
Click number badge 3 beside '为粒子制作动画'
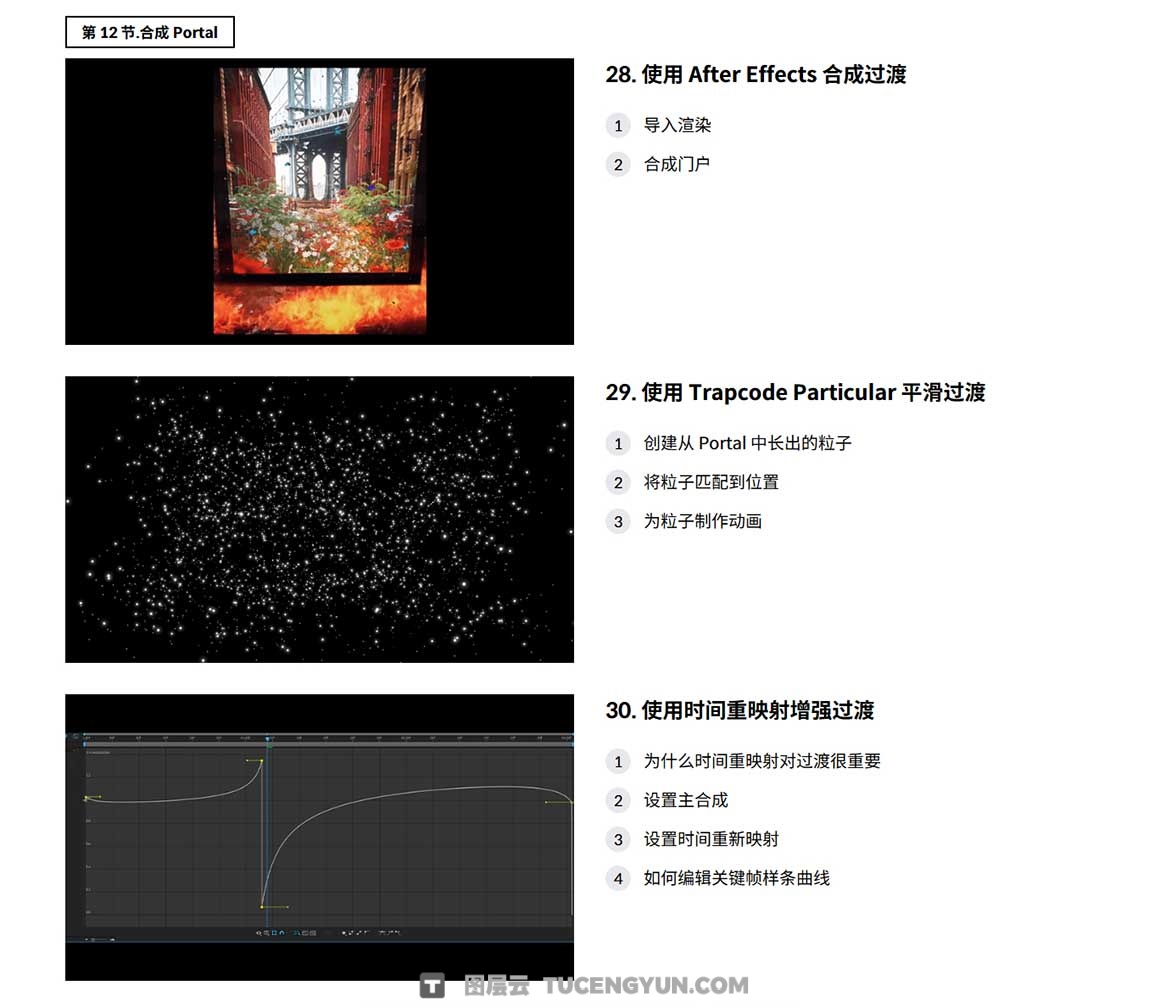(618, 522)
